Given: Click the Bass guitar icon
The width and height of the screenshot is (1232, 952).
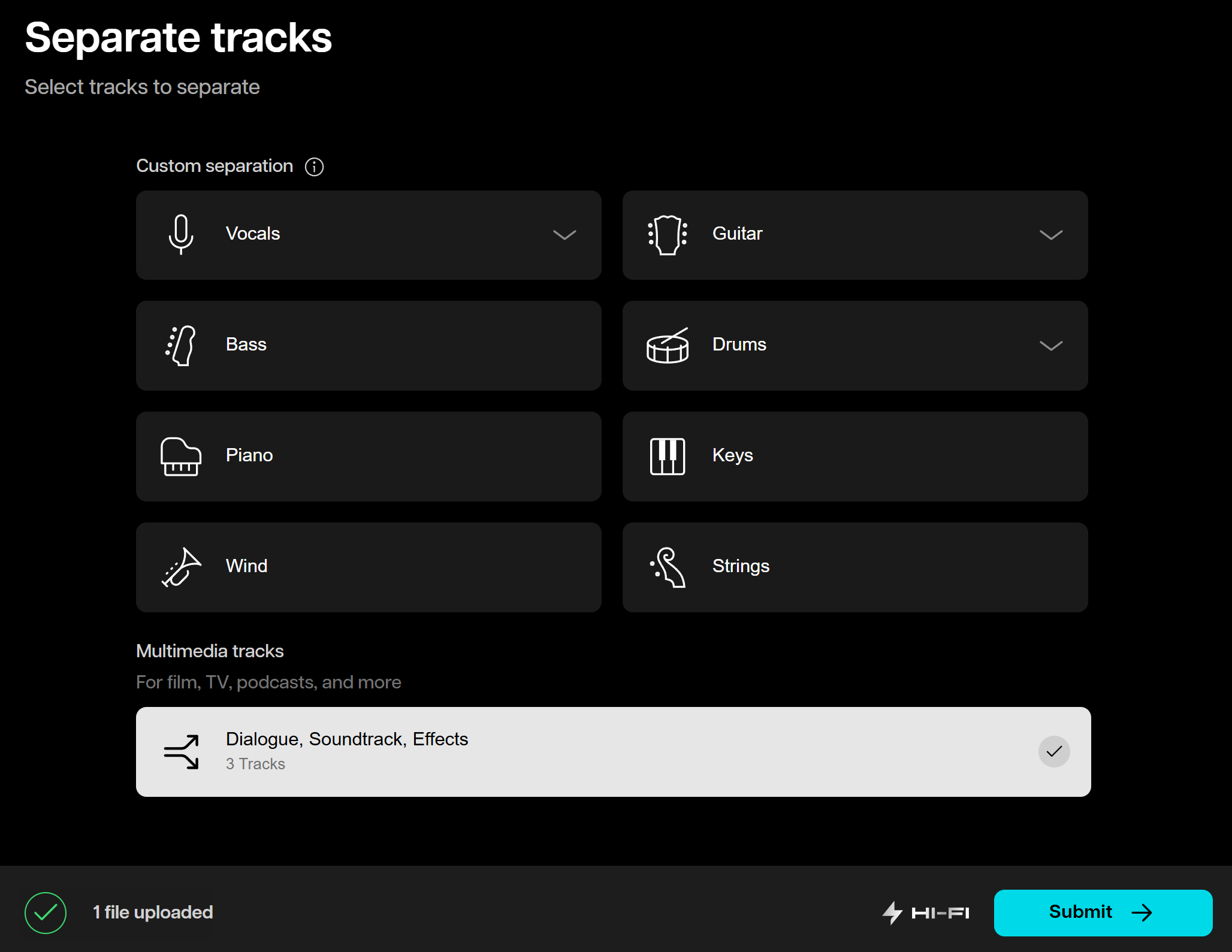Looking at the screenshot, I should (181, 346).
